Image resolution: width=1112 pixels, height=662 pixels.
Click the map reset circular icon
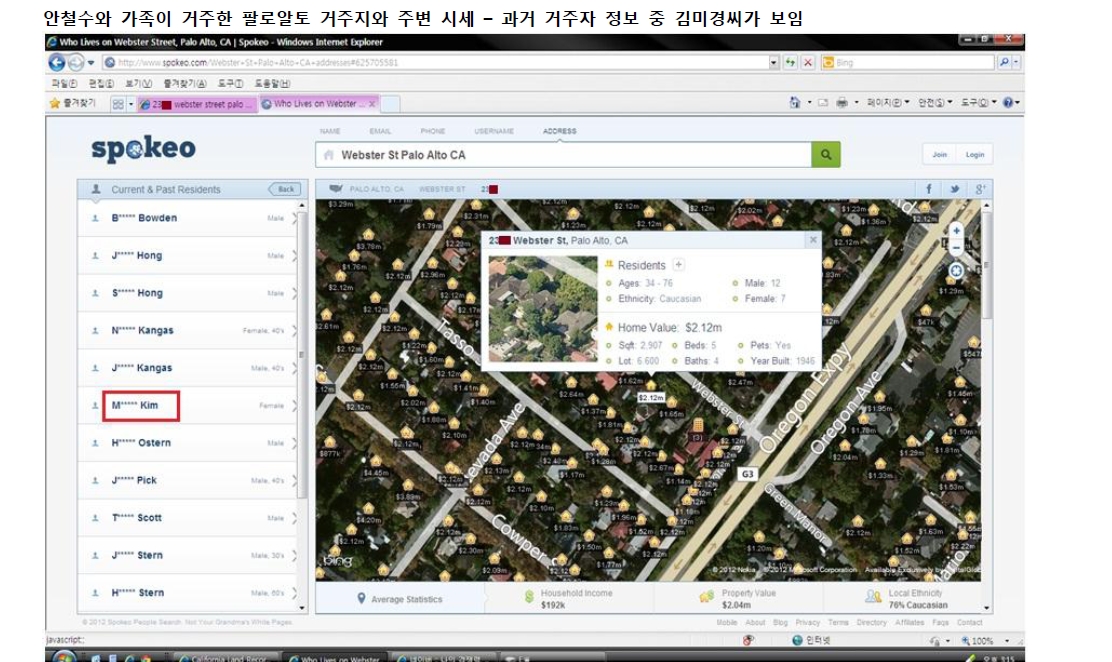(956, 270)
